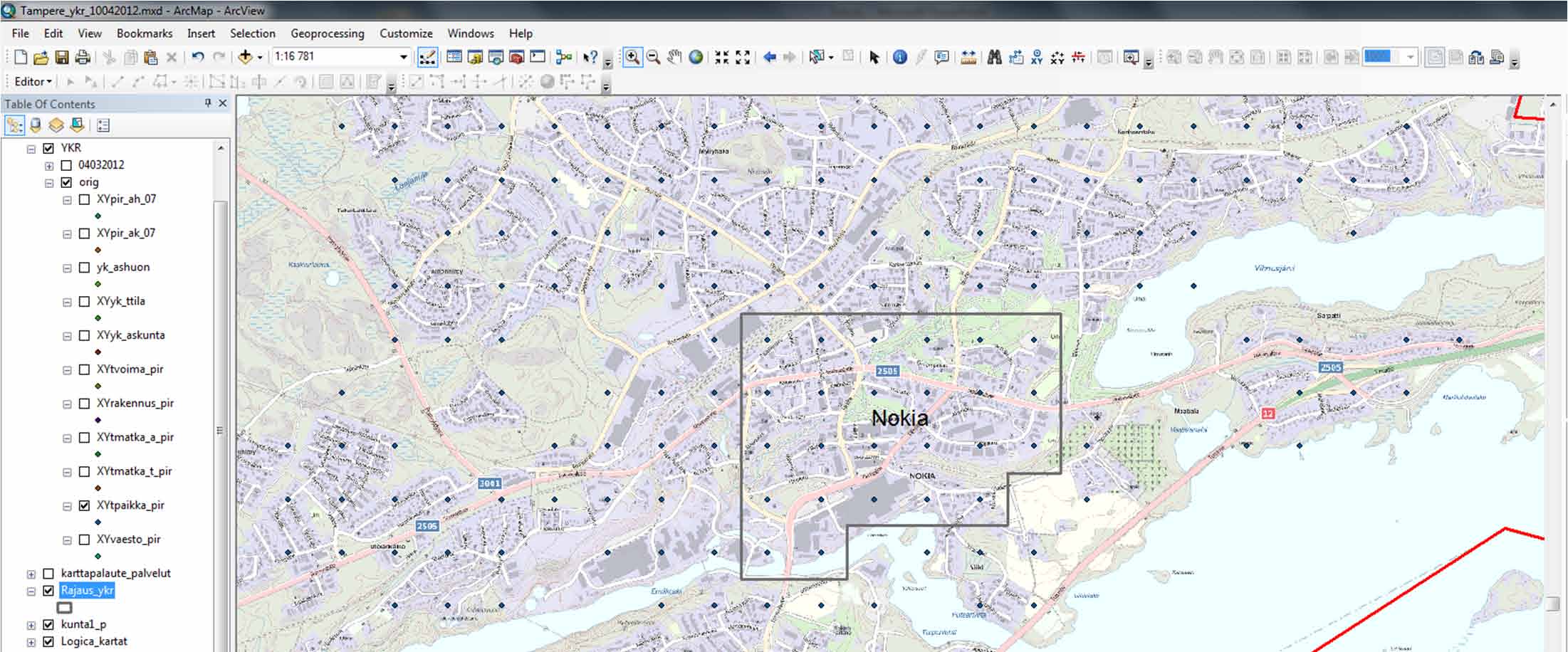Click the What's This help icon
The height and width of the screenshot is (652, 1568).
coord(590,57)
